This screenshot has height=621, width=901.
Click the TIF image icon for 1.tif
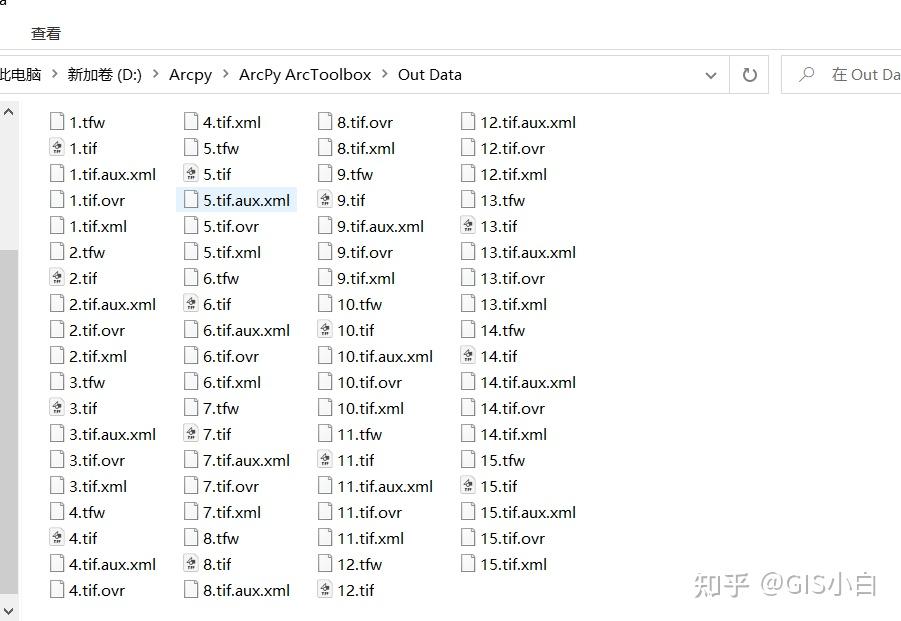coord(57,148)
